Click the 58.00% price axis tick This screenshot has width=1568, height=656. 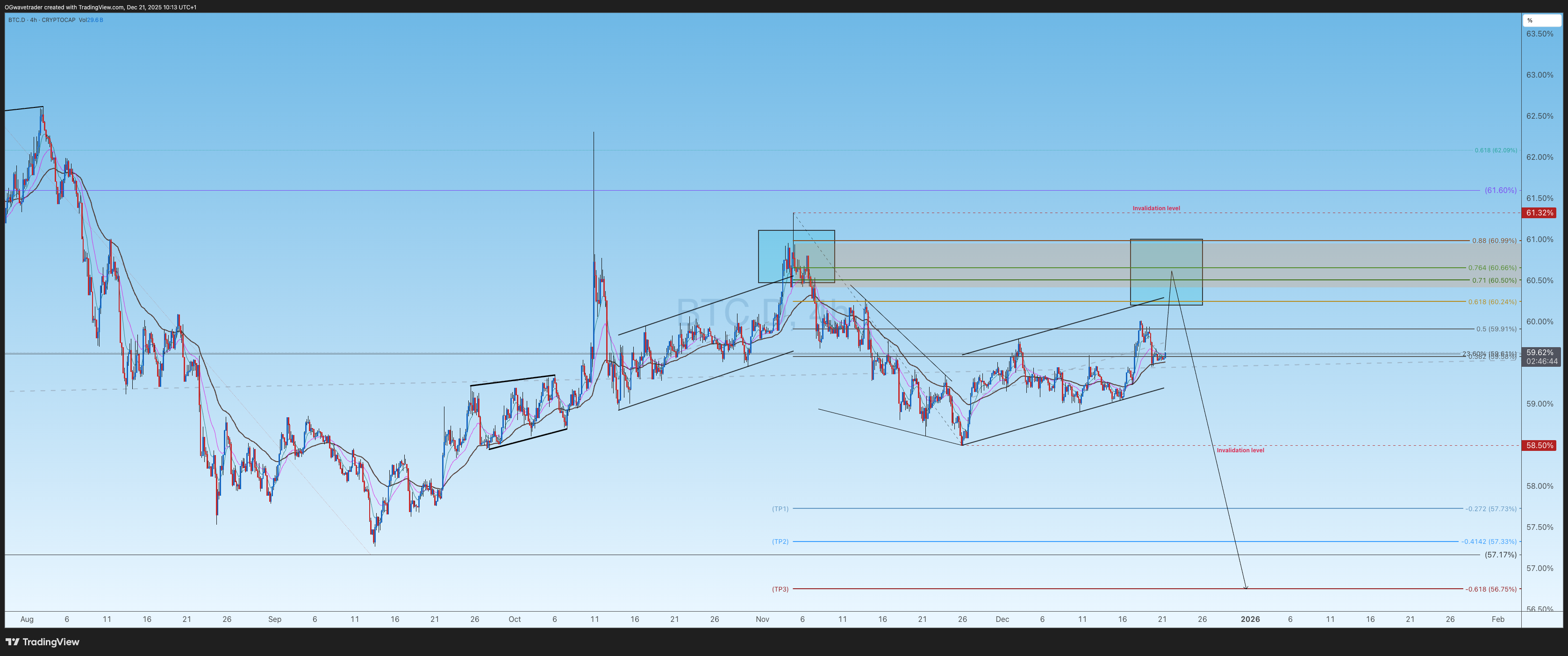point(1539,486)
